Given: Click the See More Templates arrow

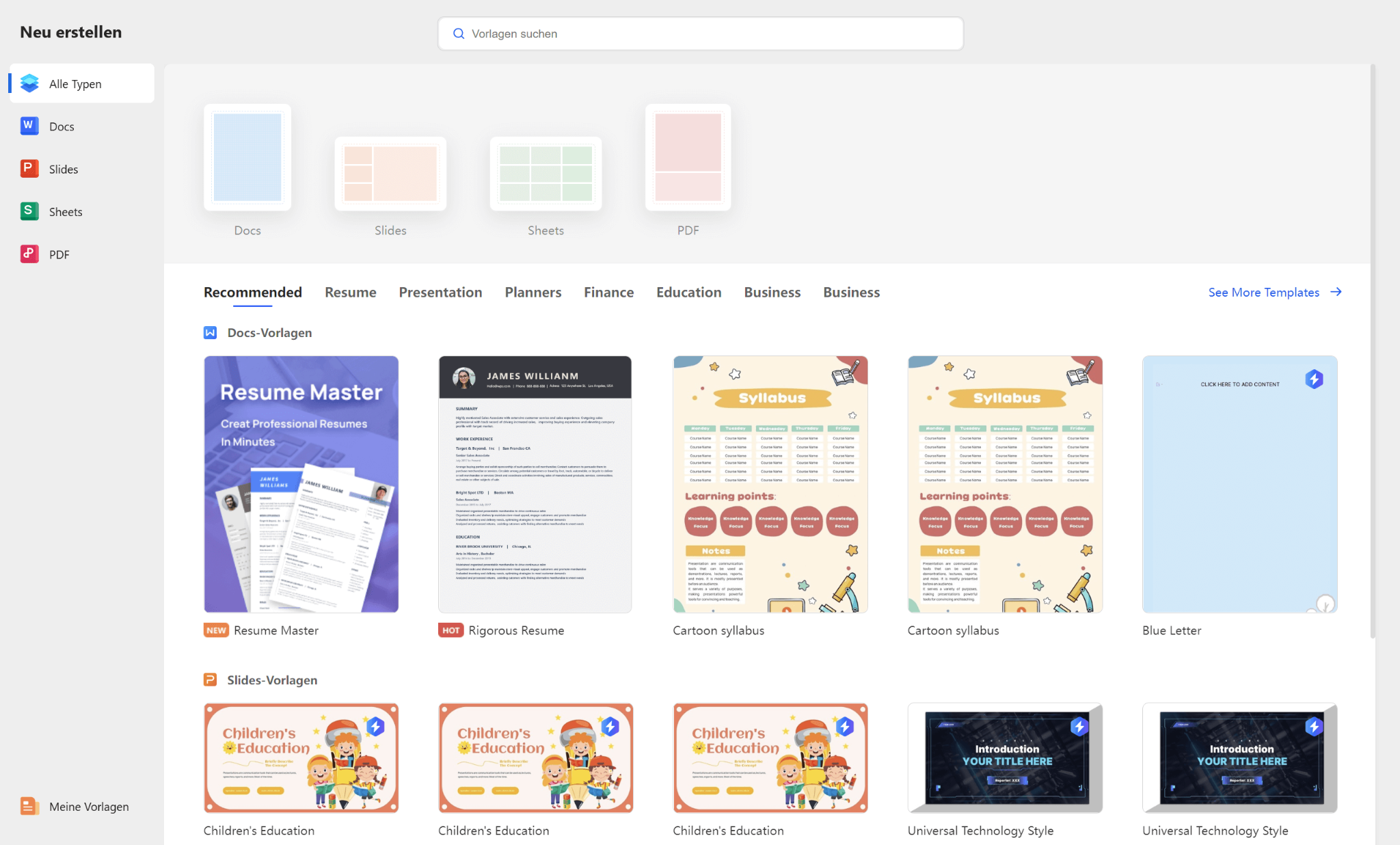Looking at the screenshot, I should (1336, 292).
